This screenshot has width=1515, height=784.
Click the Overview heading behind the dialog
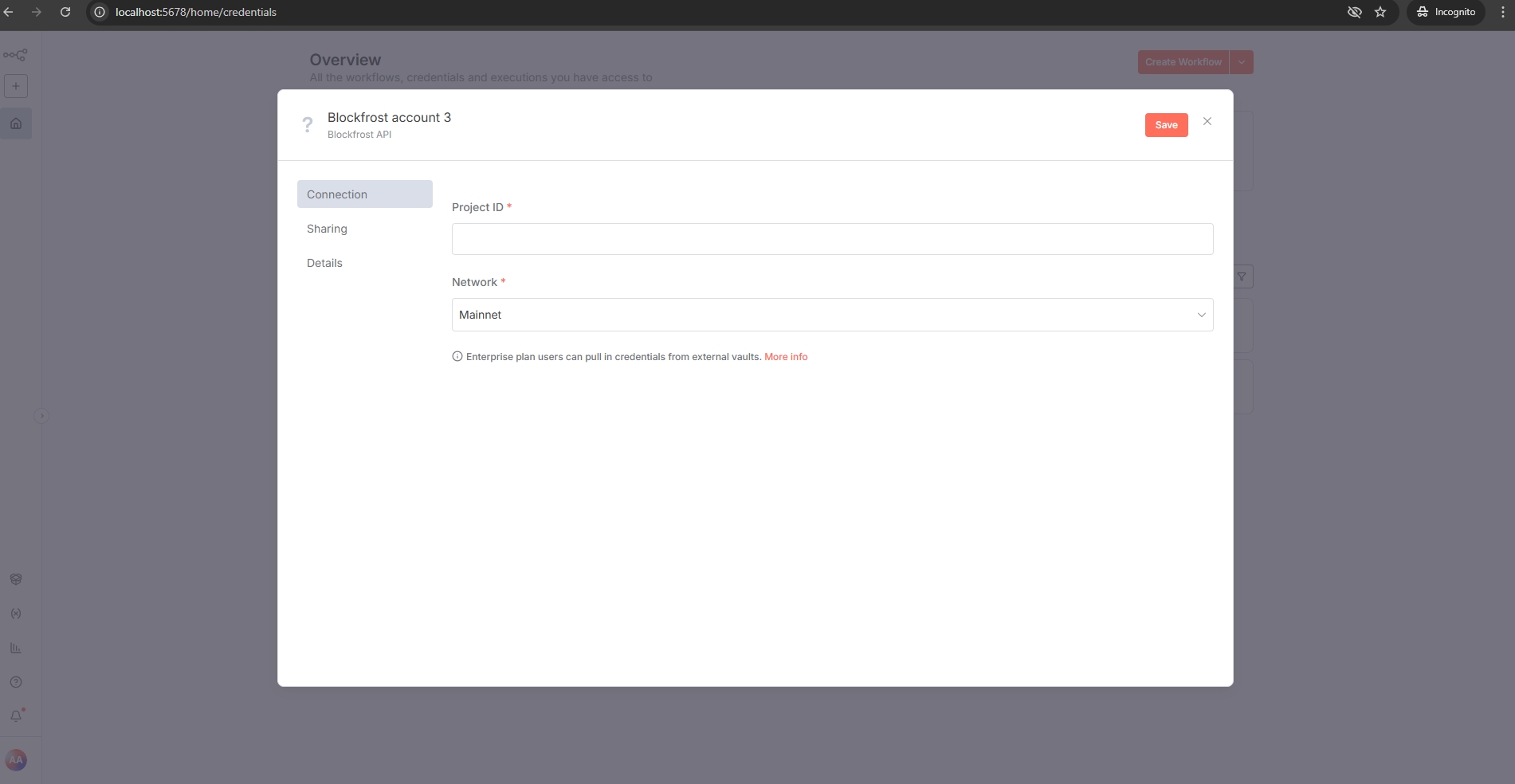click(x=345, y=60)
